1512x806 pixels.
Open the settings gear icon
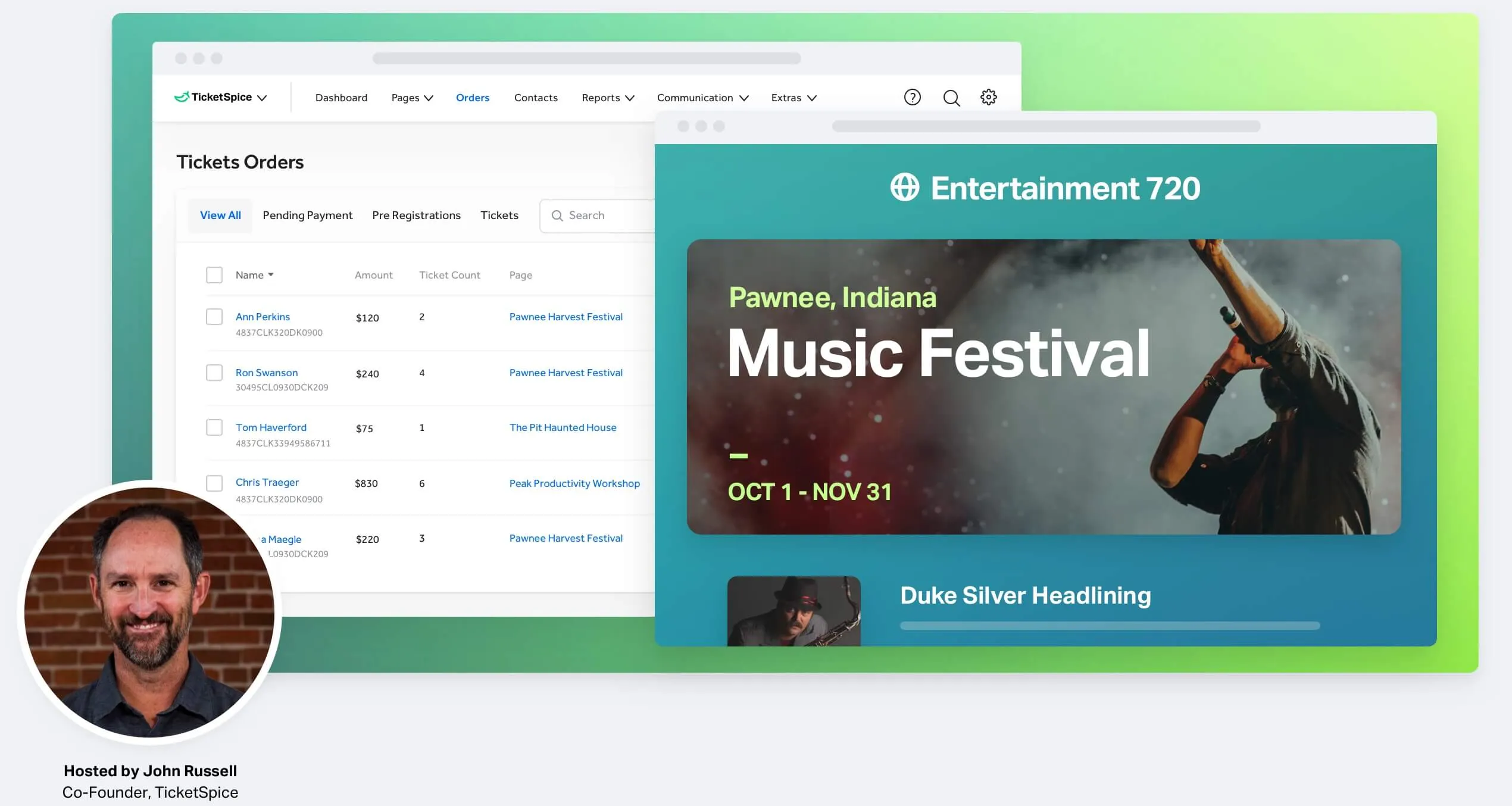(988, 97)
